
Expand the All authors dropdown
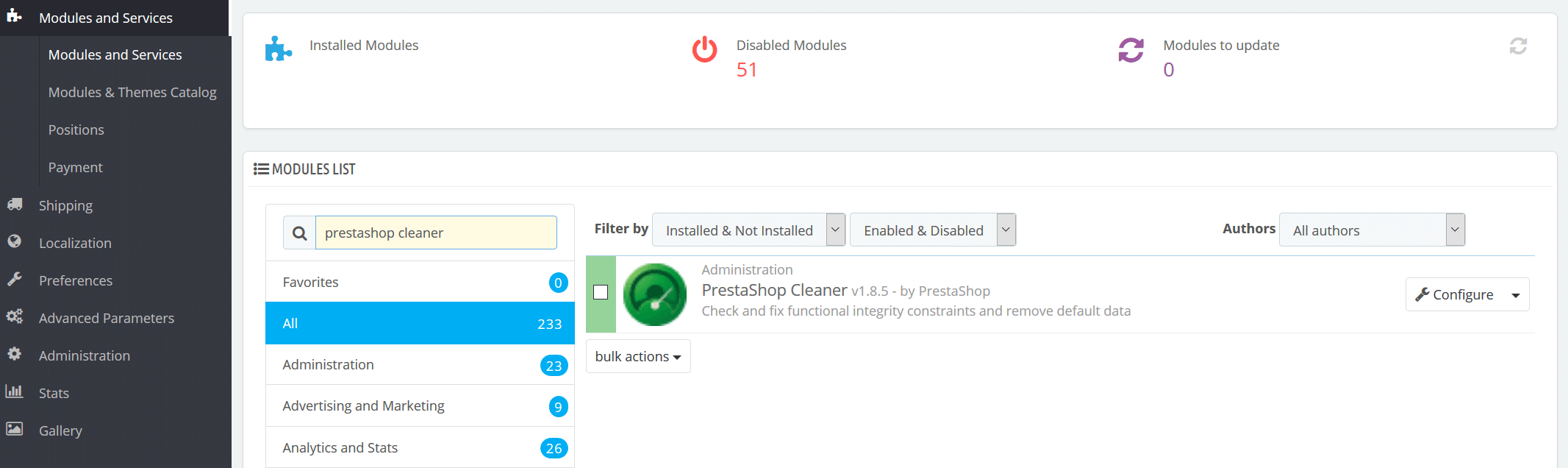coord(1372,230)
